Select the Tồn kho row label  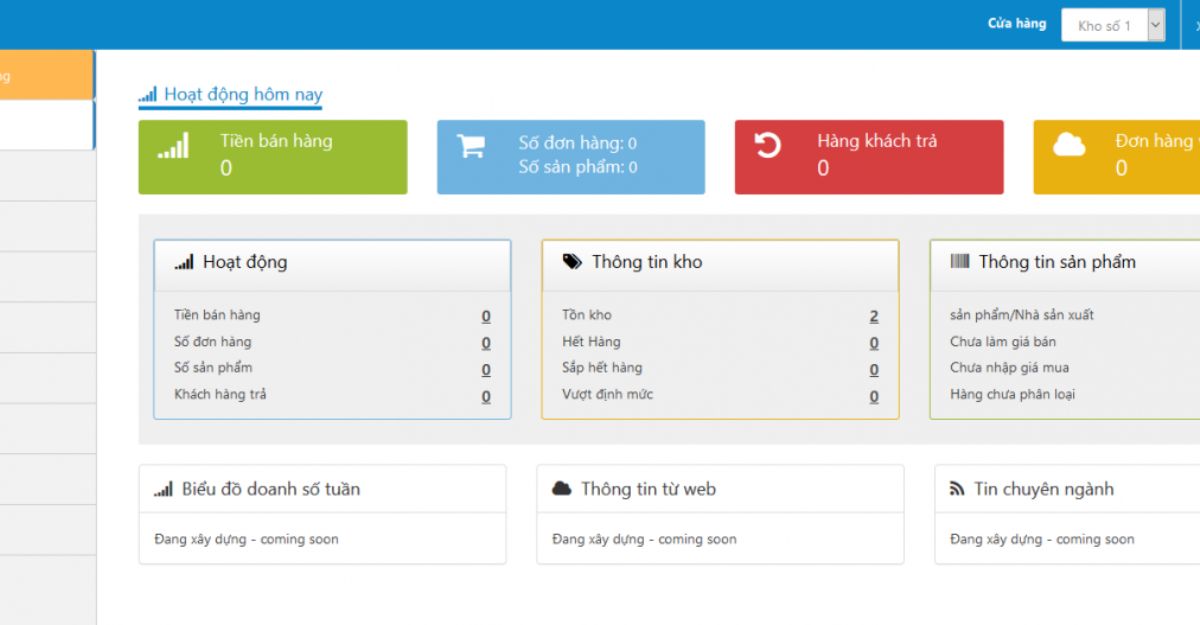coord(587,315)
